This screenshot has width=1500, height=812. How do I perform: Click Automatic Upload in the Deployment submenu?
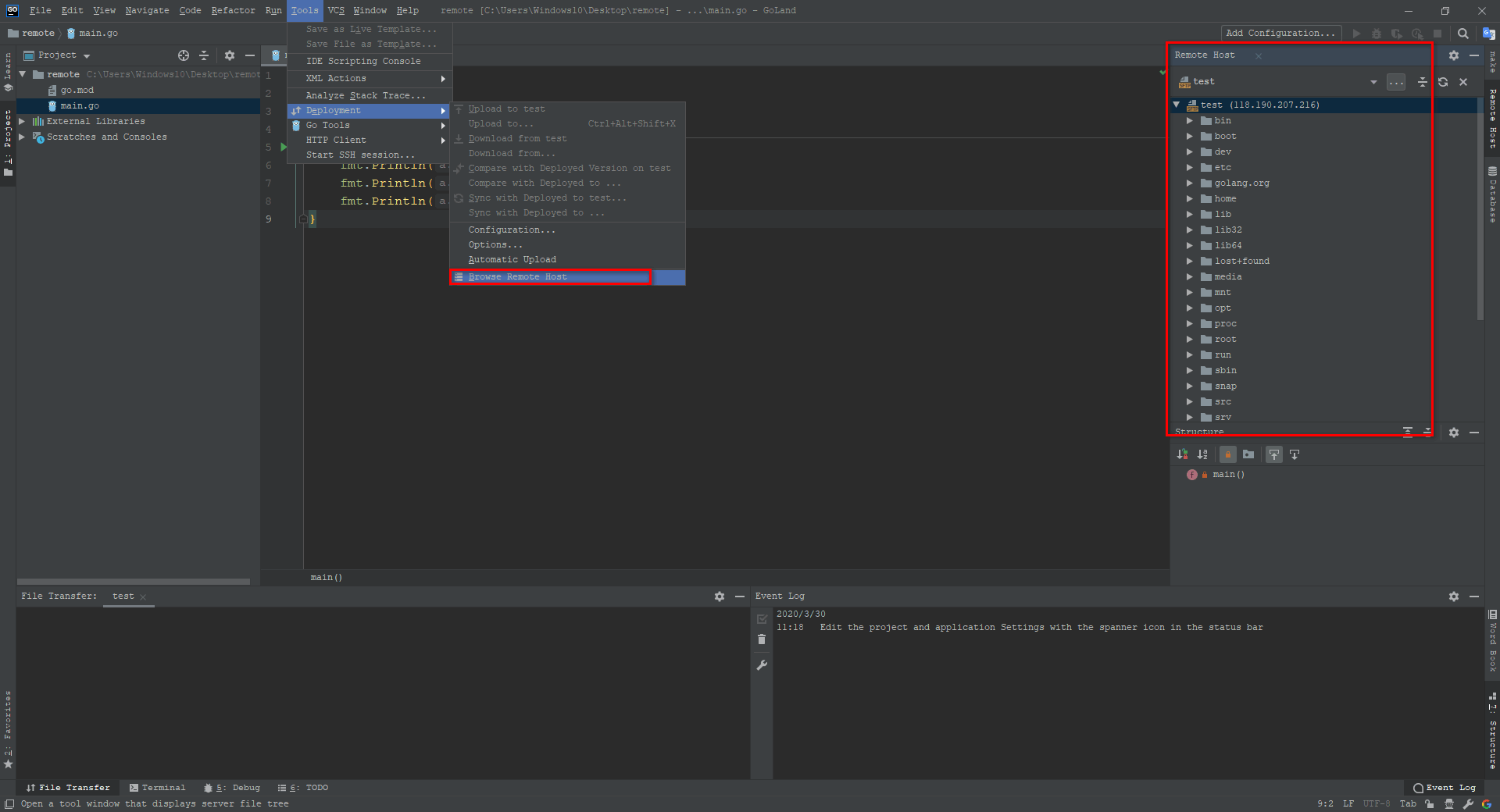[512, 260]
